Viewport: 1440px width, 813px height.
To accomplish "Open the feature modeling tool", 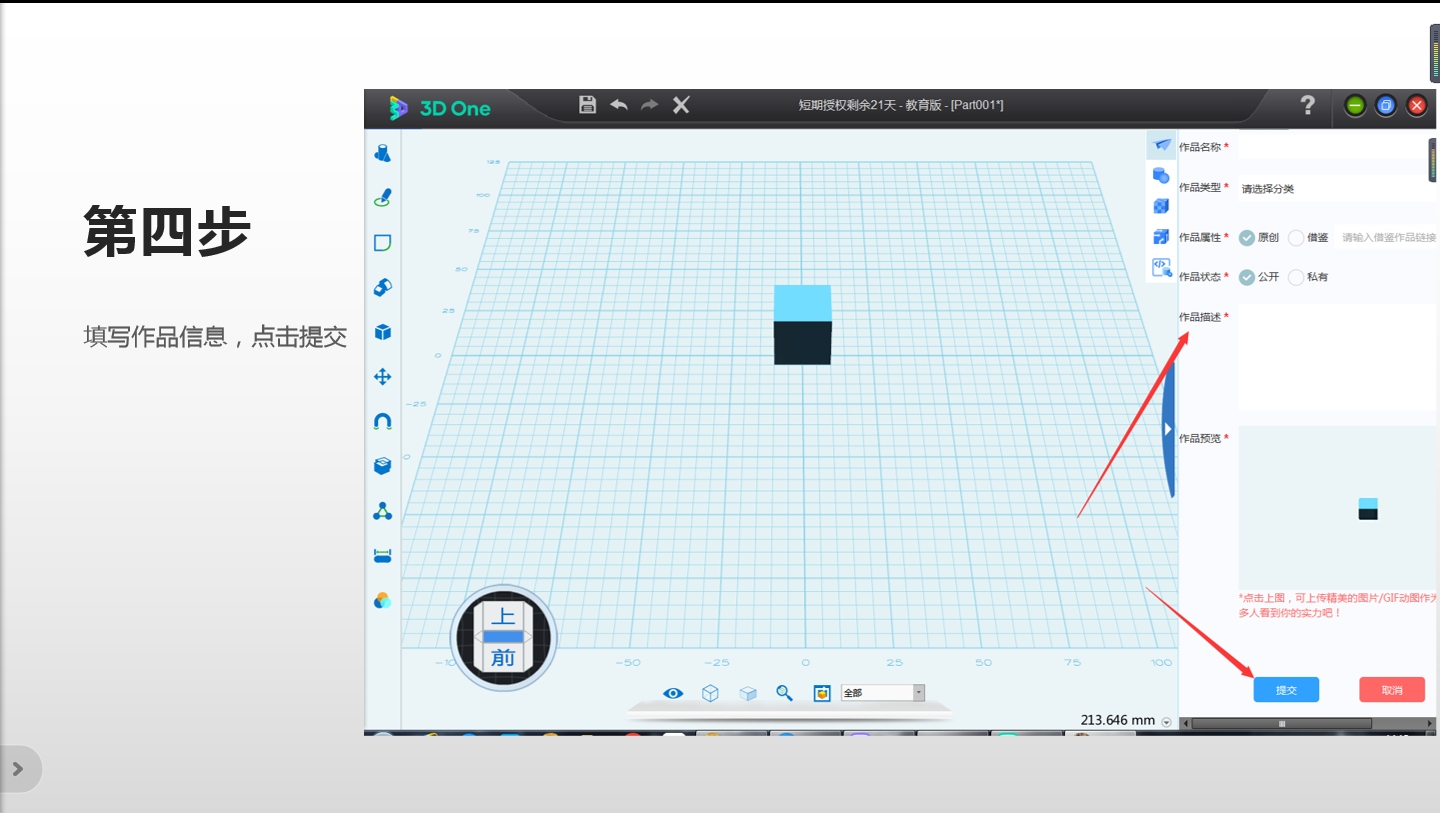I will click(x=382, y=287).
